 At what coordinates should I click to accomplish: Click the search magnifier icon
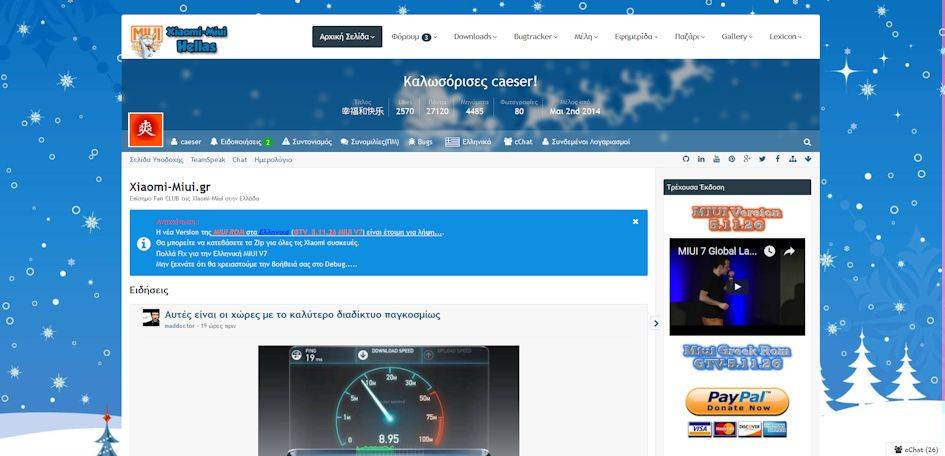click(807, 142)
